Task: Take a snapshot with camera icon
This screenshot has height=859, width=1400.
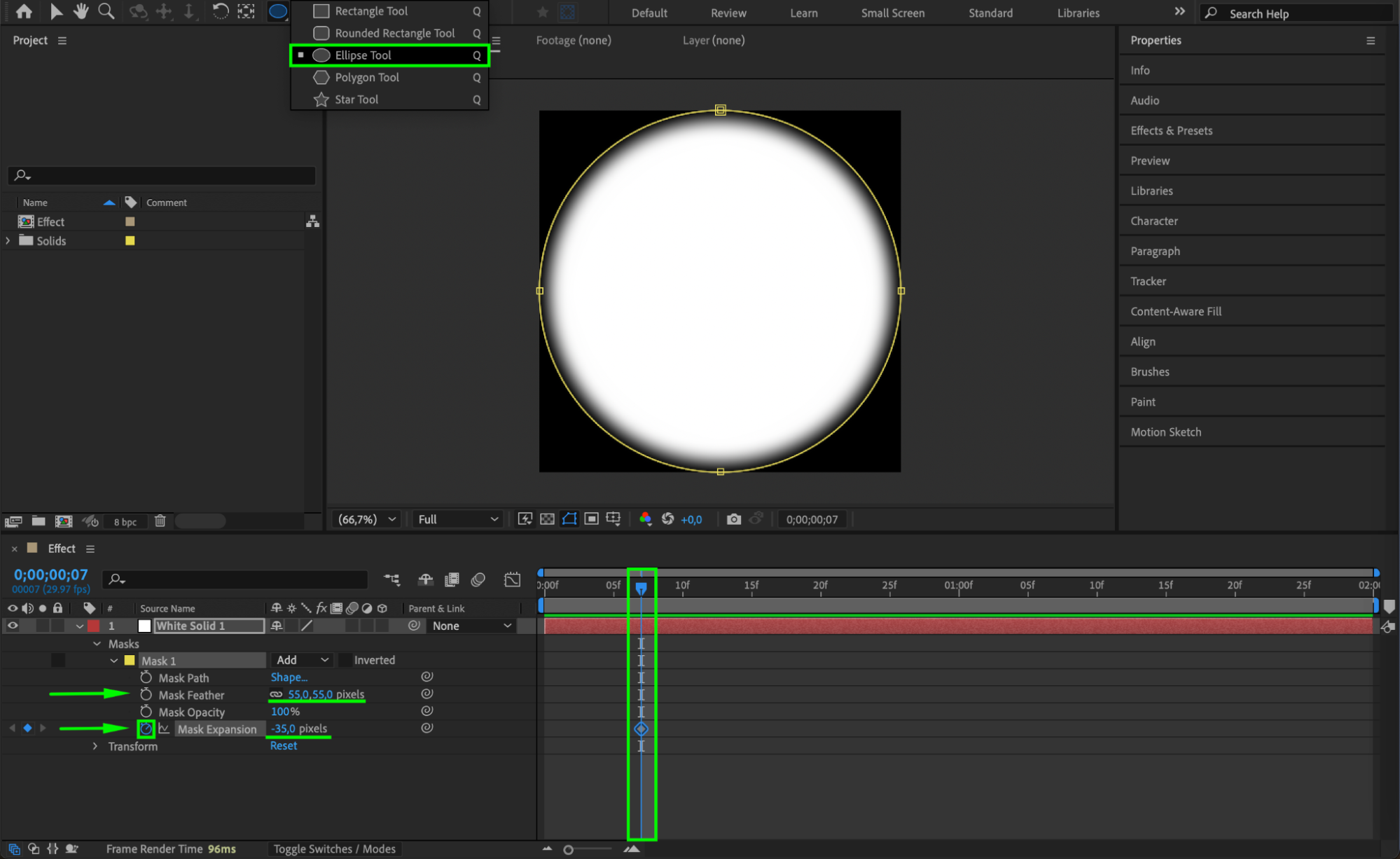Action: click(733, 519)
